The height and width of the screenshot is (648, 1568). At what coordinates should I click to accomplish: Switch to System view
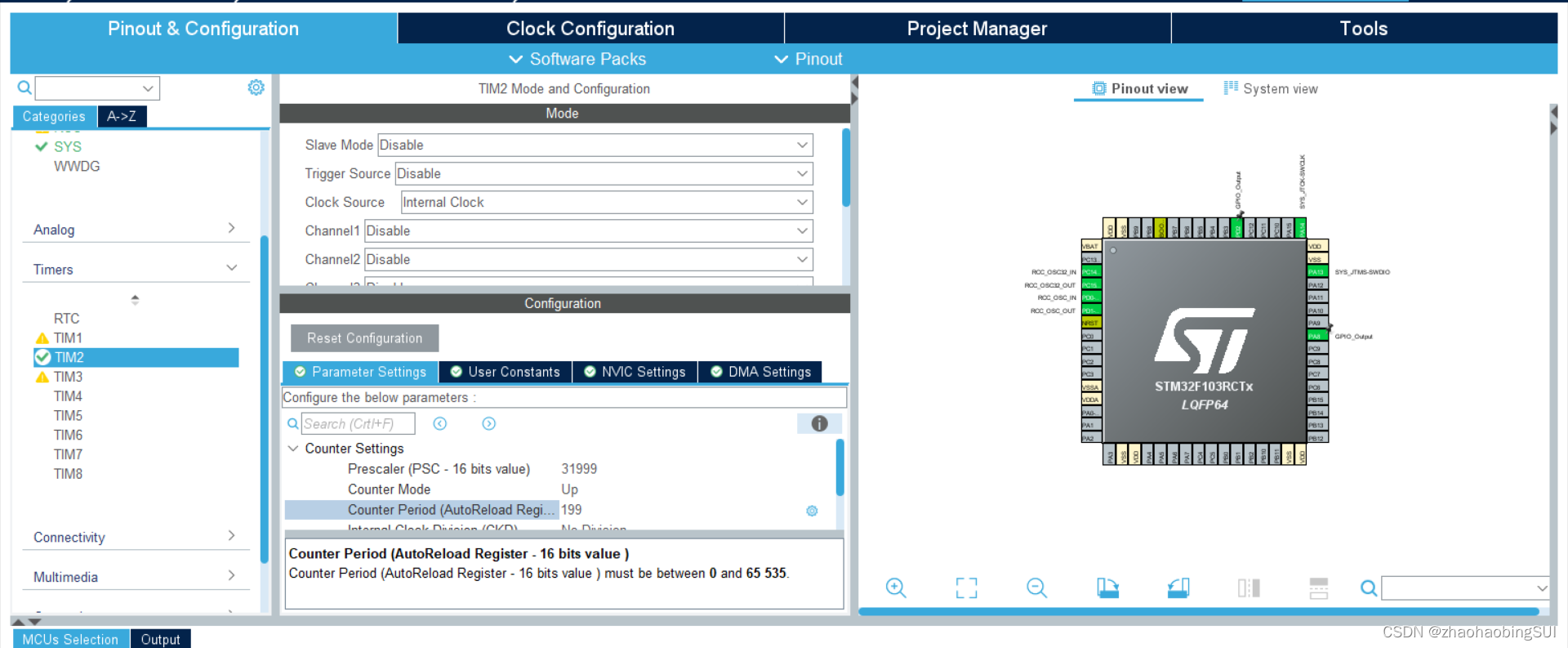click(1271, 88)
